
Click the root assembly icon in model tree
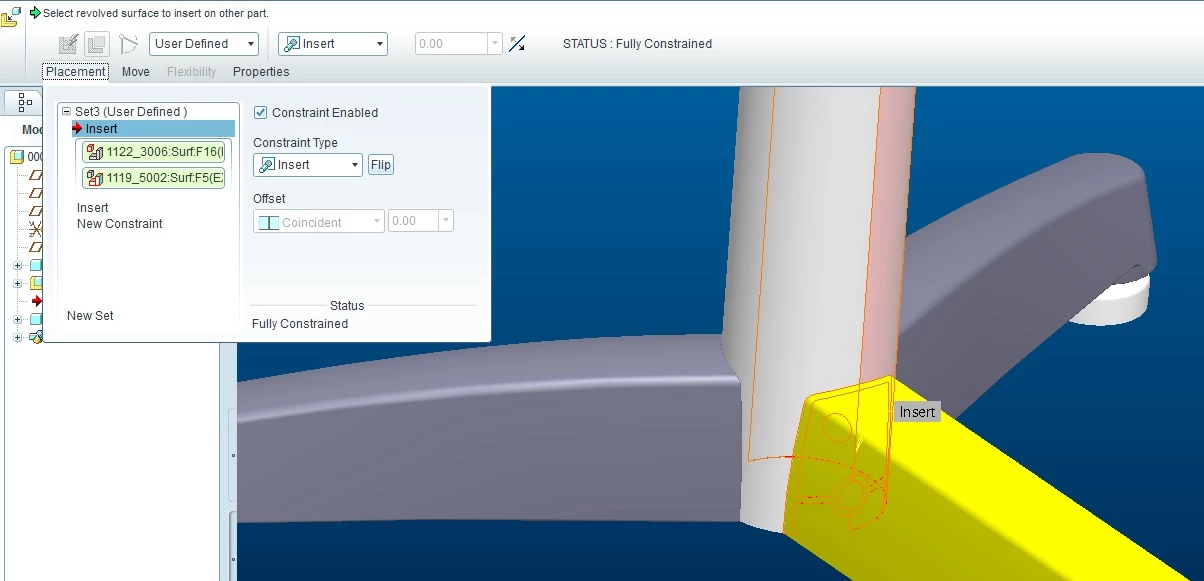click(17, 156)
